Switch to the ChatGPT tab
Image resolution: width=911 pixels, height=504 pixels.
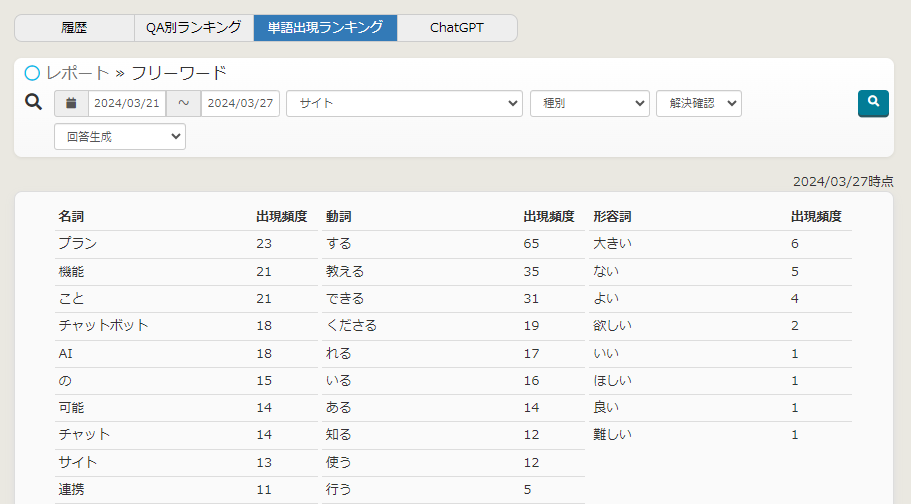coord(457,28)
